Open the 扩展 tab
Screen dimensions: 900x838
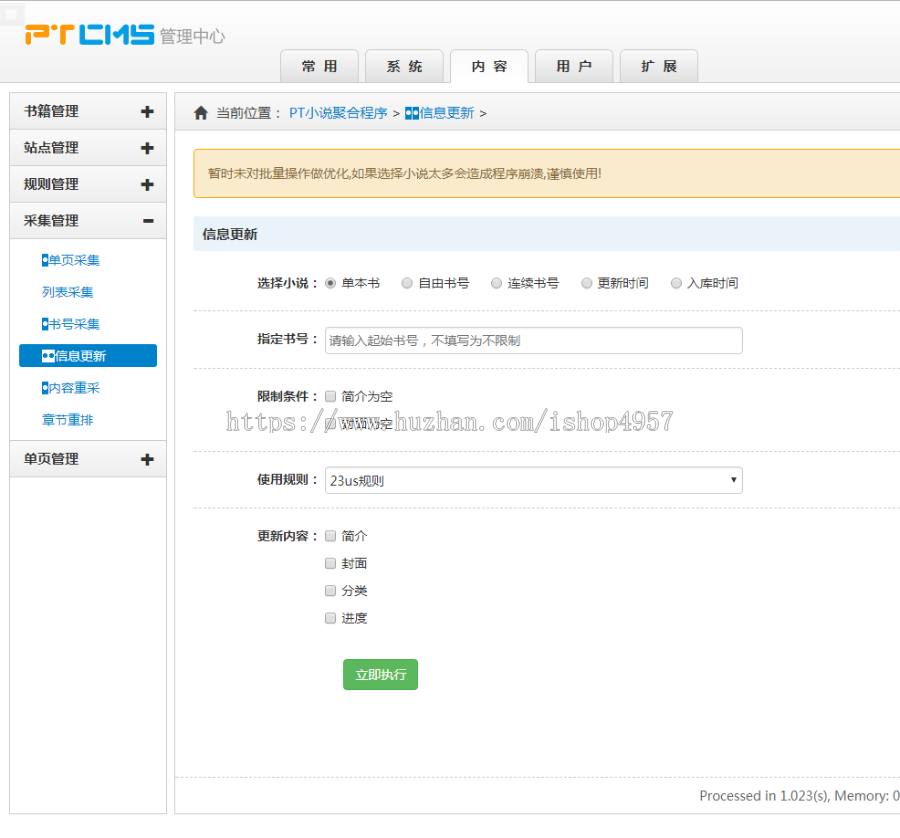click(x=659, y=67)
